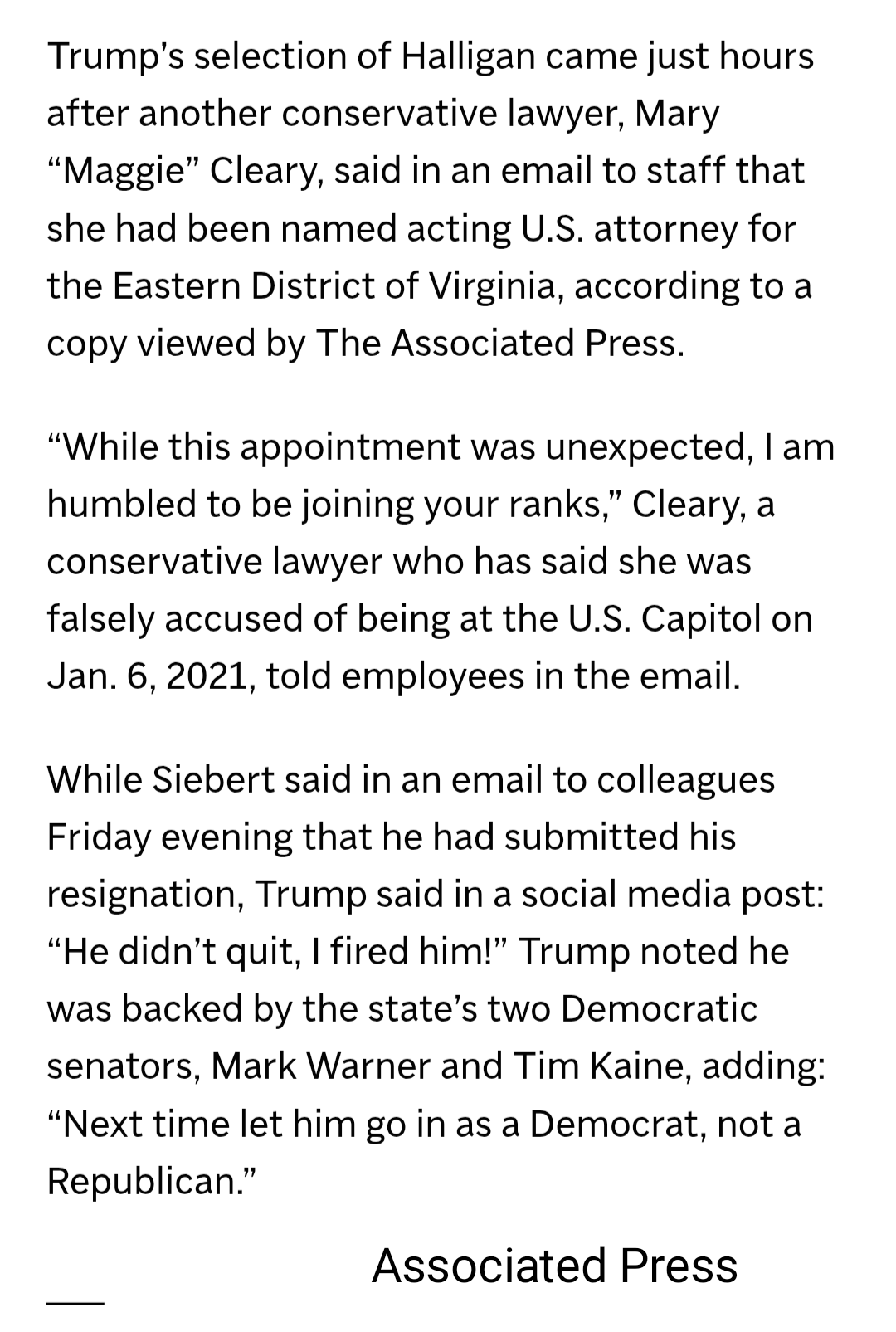Click the word Republican in last quote
This screenshot has width=896, height=1332.
pos(143,1181)
